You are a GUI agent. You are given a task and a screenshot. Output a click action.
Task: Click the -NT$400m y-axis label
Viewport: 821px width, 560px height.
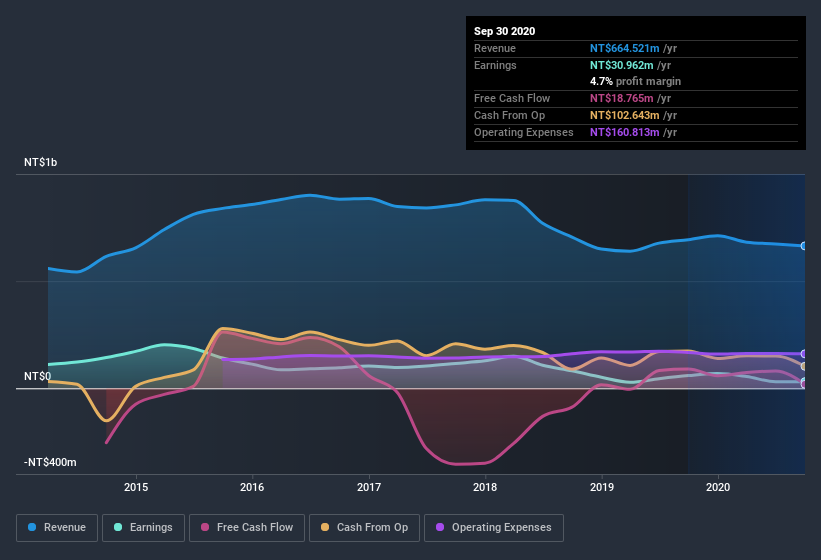[x=50, y=462]
